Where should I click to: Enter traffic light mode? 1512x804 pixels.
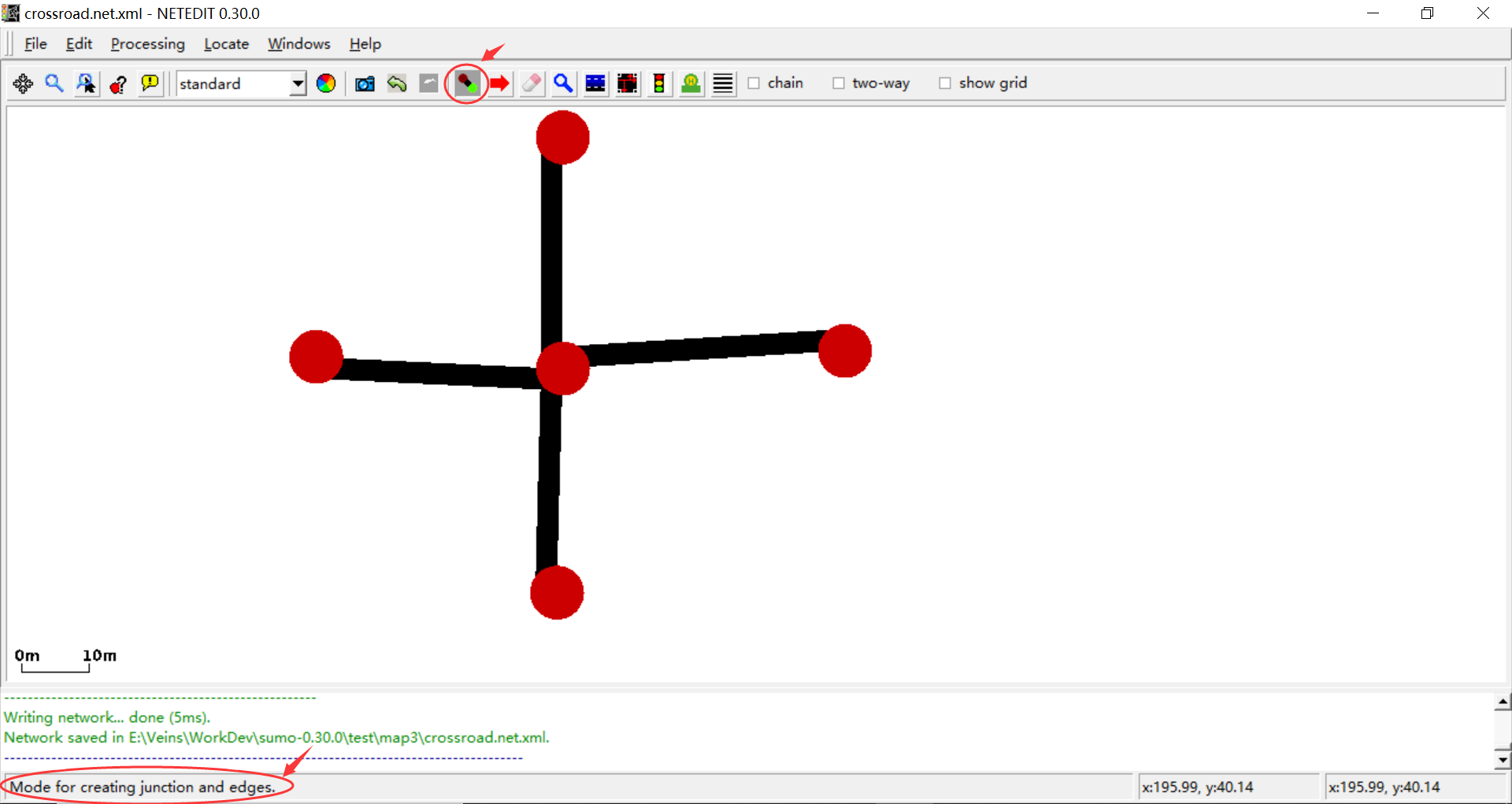[659, 83]
